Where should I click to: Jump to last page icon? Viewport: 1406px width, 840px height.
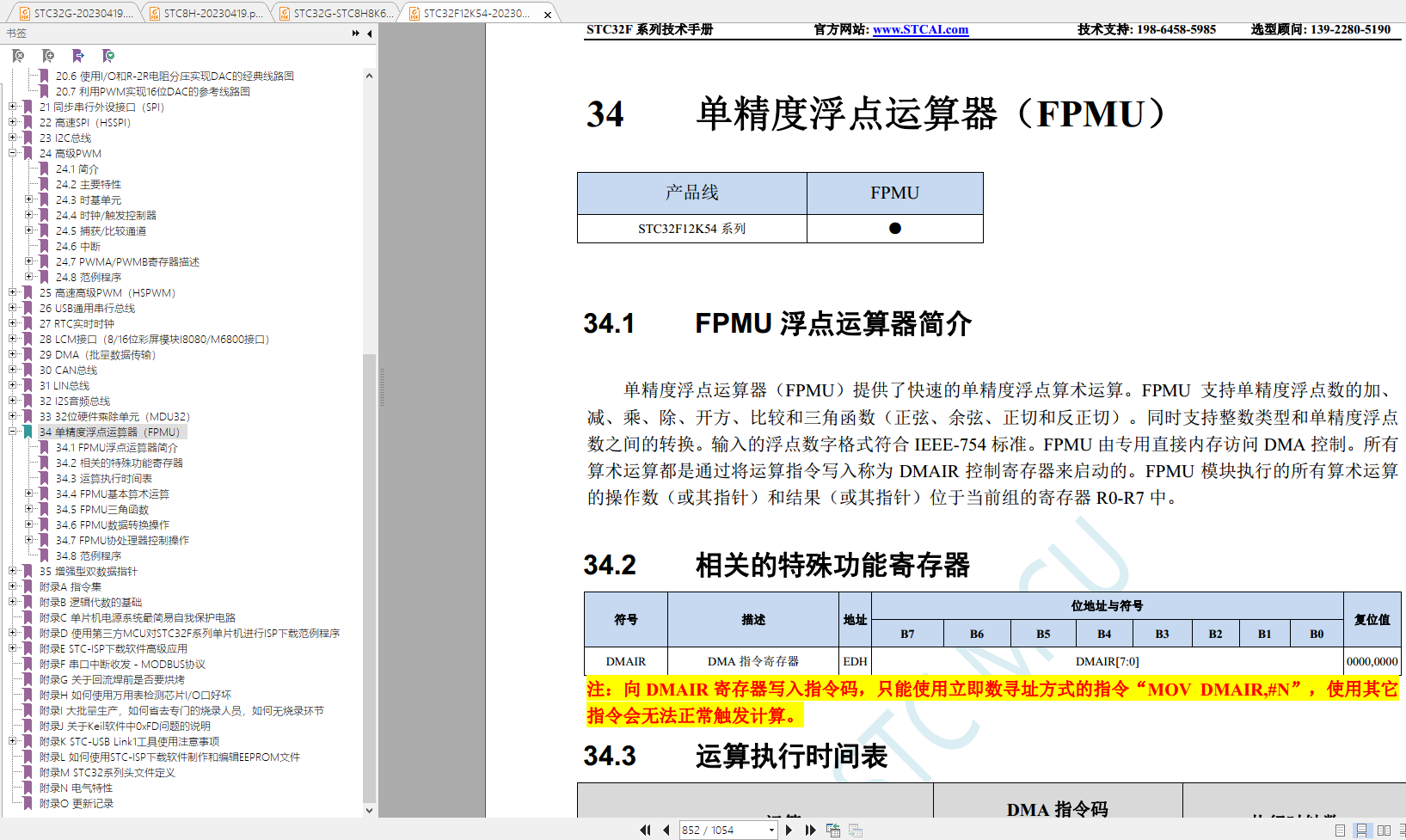tap(810, 830)
